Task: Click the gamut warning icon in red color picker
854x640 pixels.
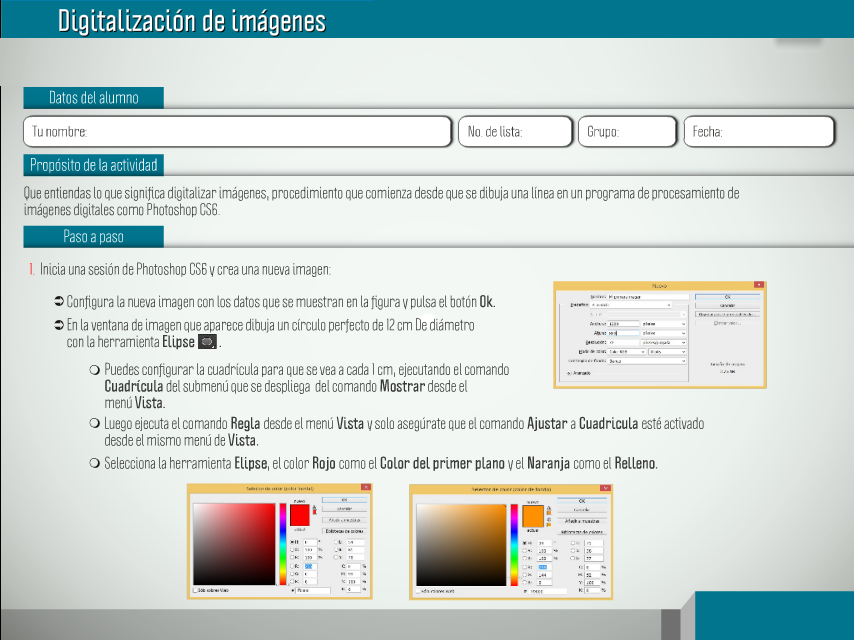Action: [316, 509]
